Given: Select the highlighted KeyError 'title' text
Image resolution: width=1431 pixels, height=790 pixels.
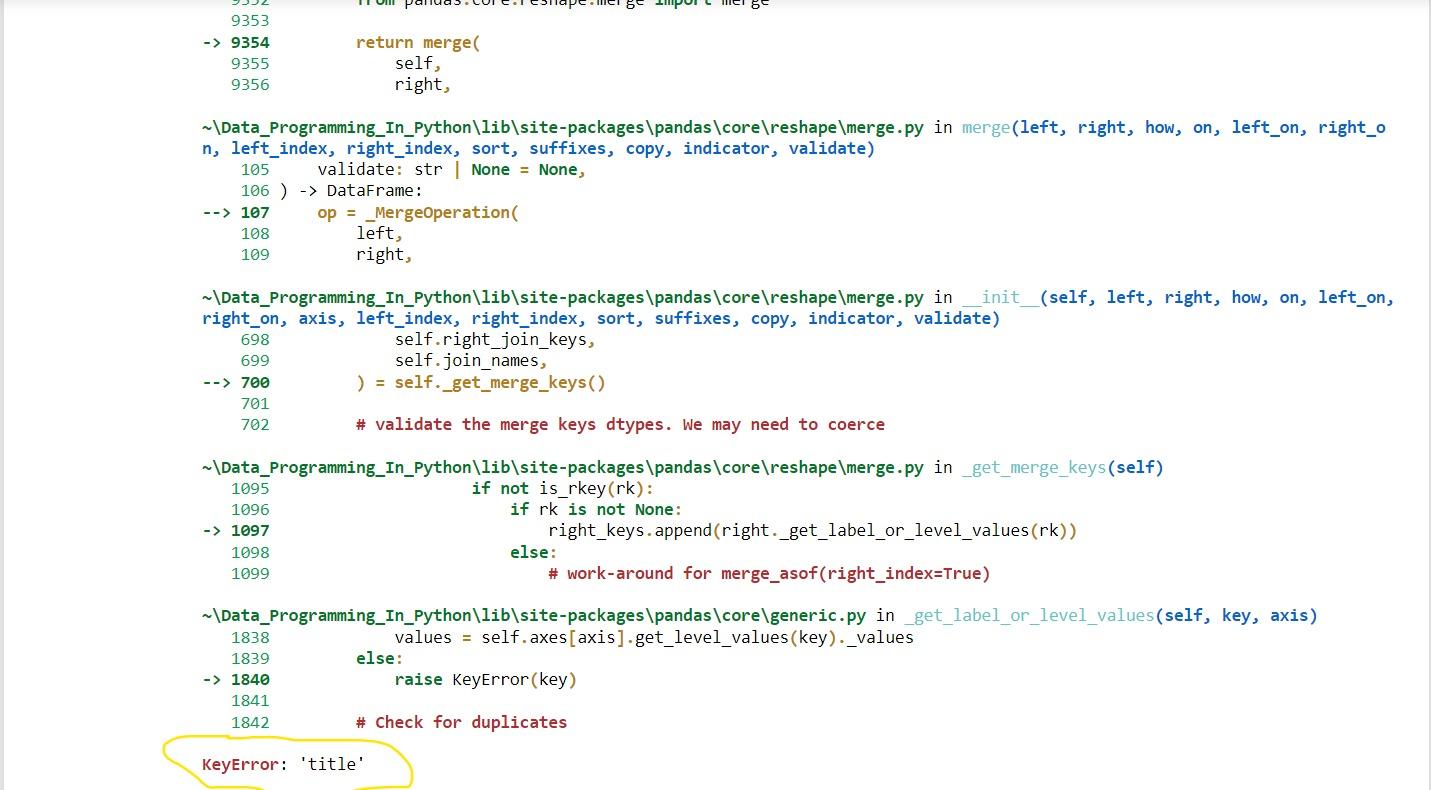Looking at the screenshot, I should click(x=283, y=764).
